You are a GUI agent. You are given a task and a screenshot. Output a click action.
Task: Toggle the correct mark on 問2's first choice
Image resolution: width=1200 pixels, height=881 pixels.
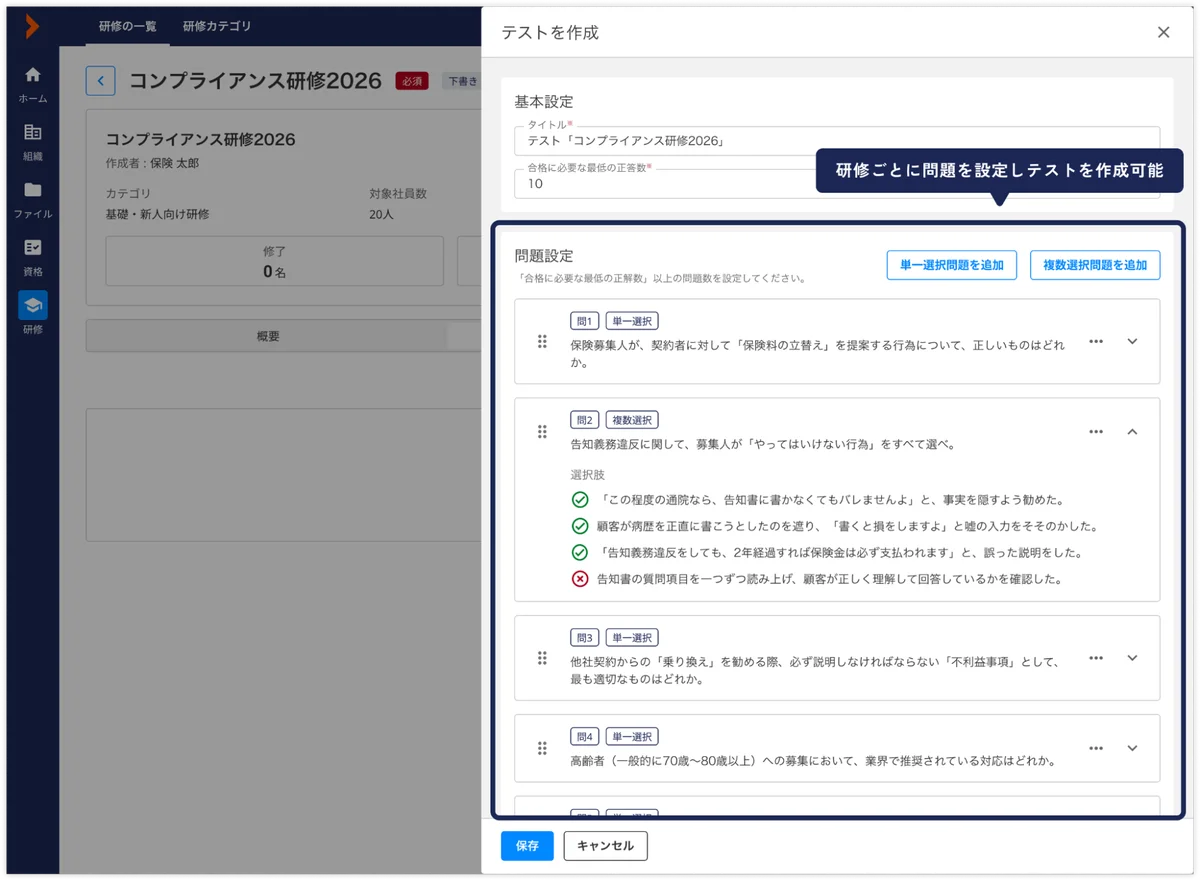pos(580,499)
